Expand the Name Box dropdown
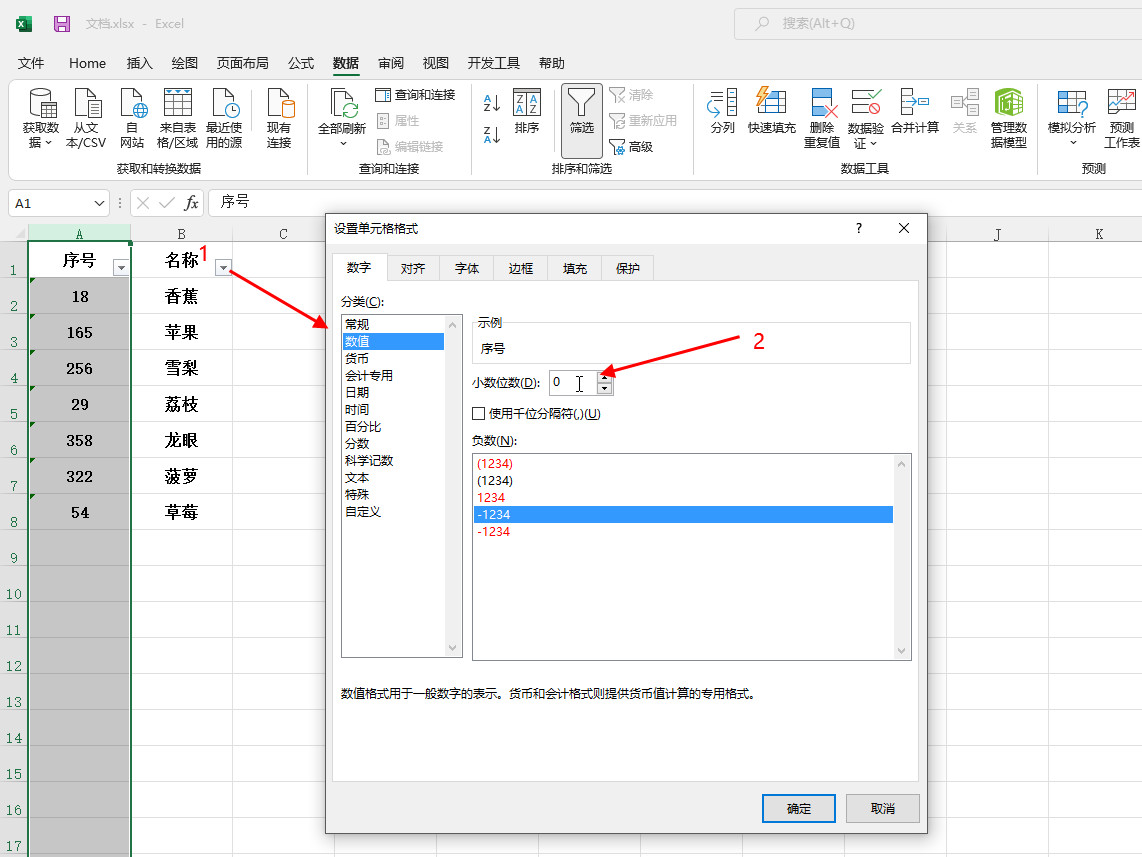The width and height of the screenshot is (1142, 857). click(99, 203)
